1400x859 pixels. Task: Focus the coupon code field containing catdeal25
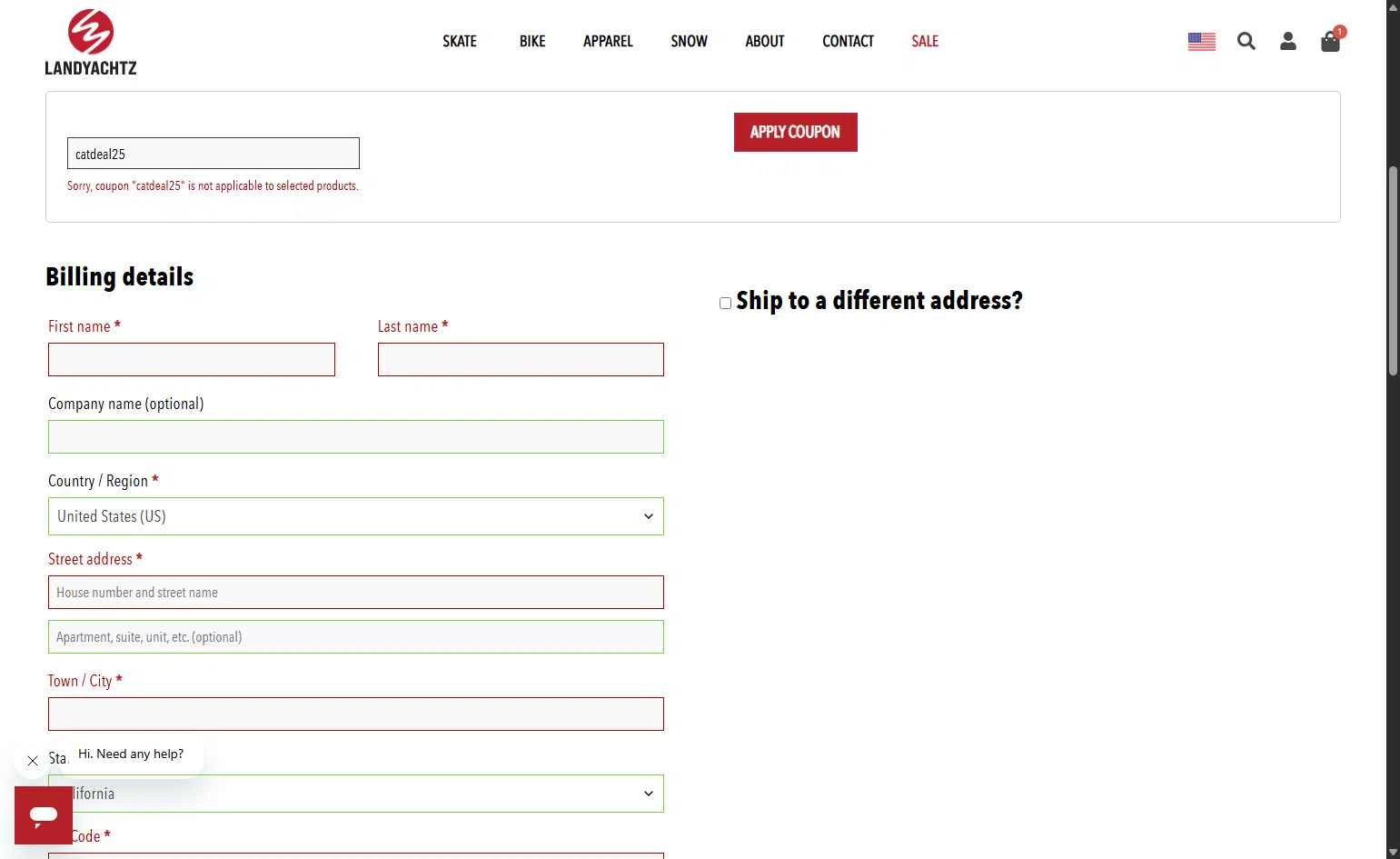213,154
